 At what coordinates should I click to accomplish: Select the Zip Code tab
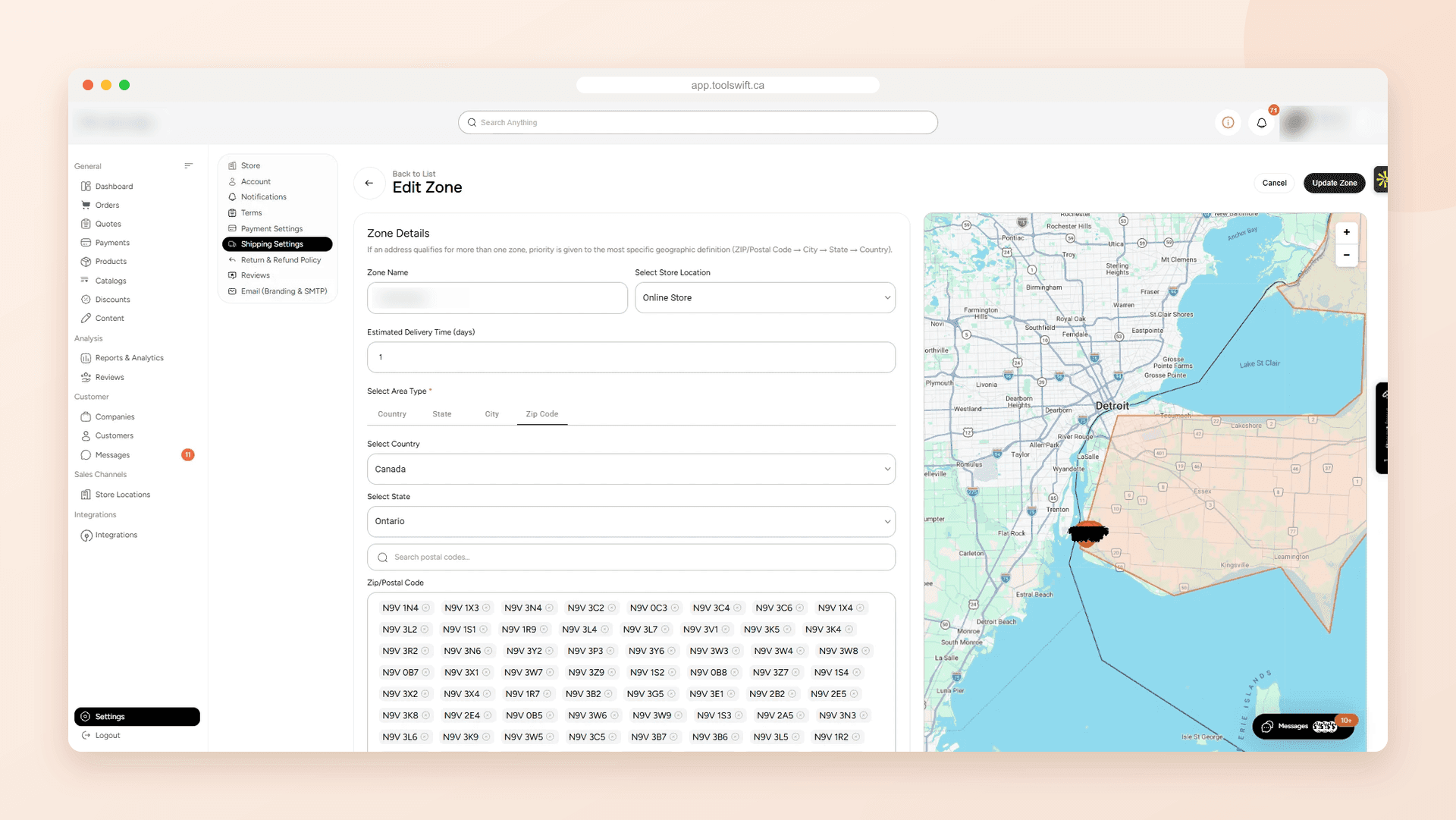pyautogui.click(x=542, y=414)
